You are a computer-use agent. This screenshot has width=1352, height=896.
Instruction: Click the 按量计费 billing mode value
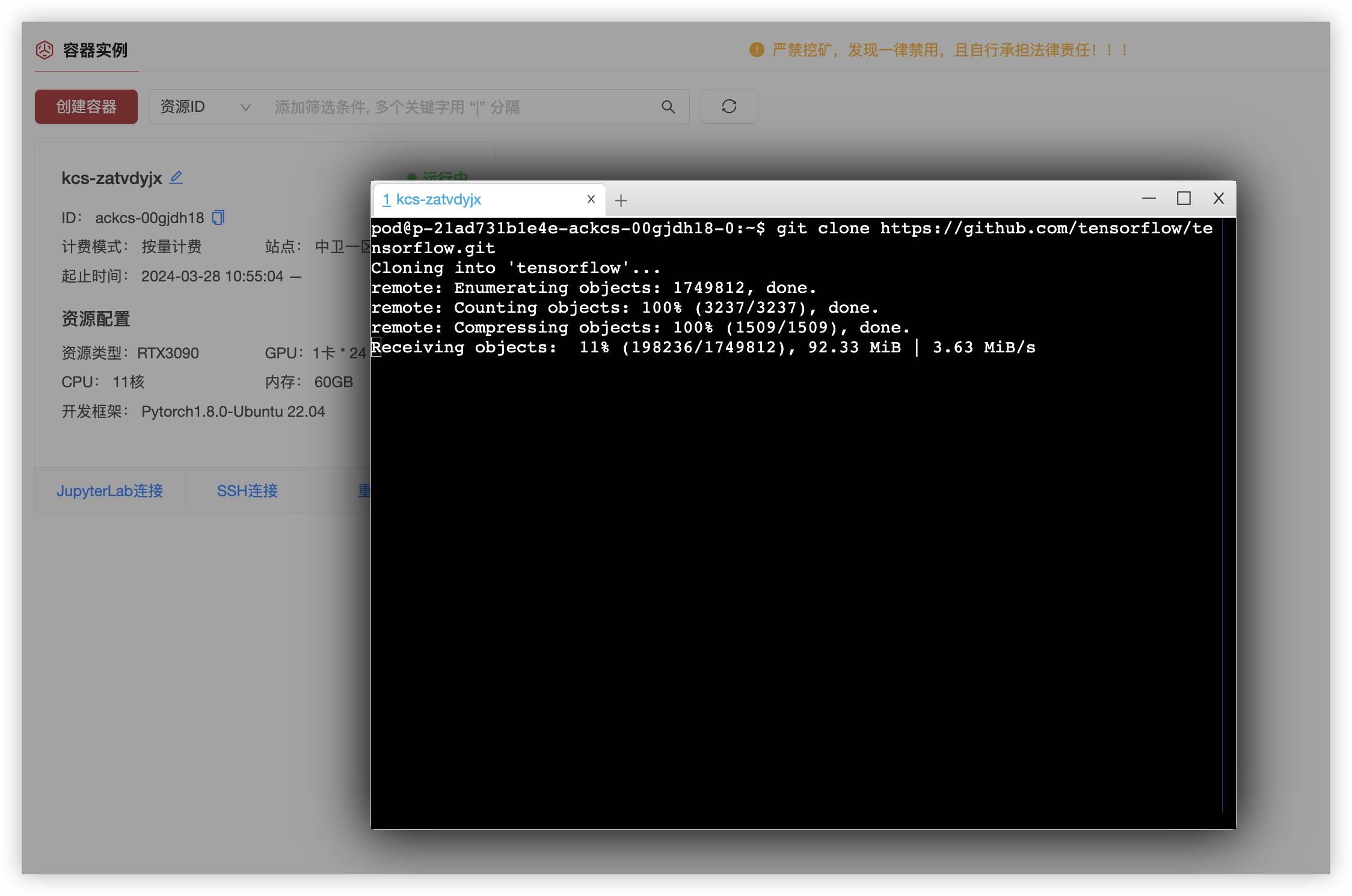171,247
